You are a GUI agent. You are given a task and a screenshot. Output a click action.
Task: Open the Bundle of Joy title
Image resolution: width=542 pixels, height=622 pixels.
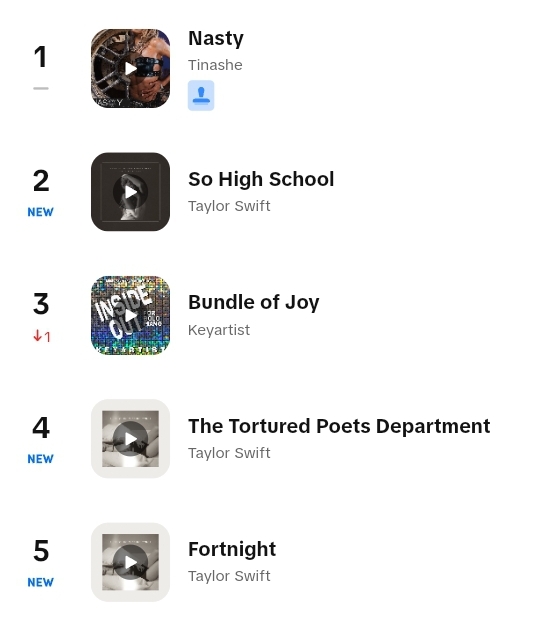[254, 303]
